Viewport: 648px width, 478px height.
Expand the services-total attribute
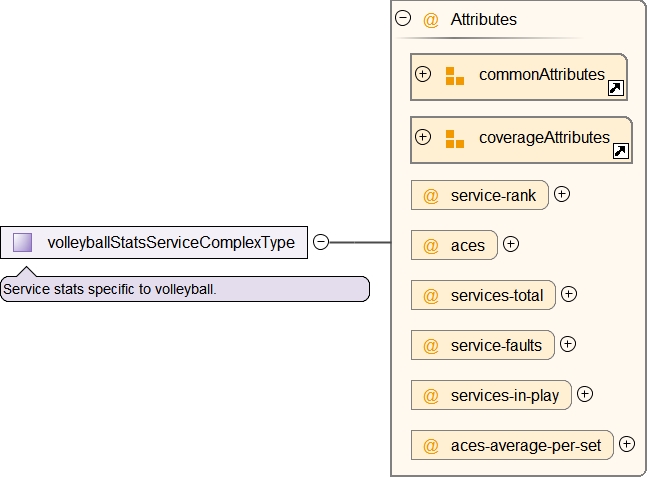pos(569,294)
